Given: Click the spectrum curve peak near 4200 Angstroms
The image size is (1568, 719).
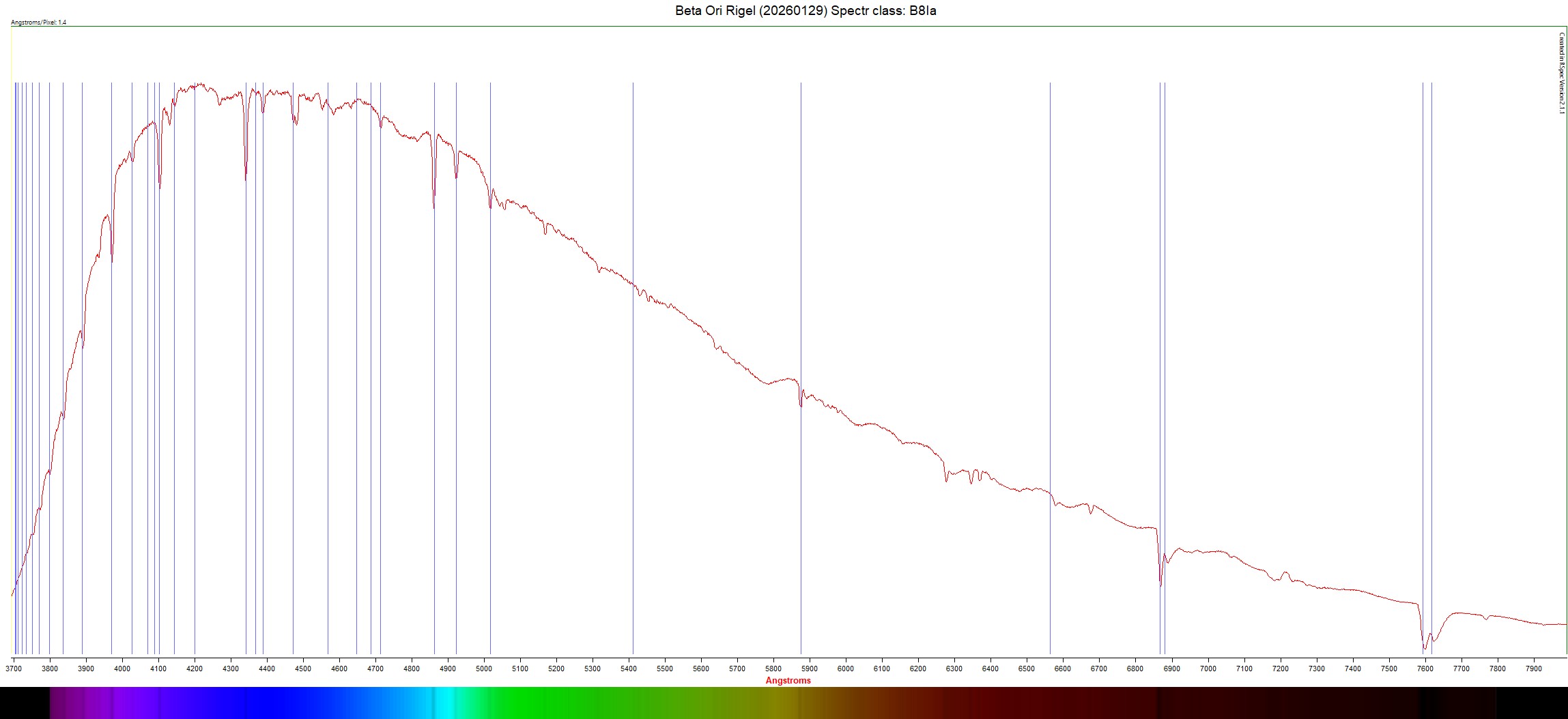Looking at the screenshot, I should (x=199, y=85).
